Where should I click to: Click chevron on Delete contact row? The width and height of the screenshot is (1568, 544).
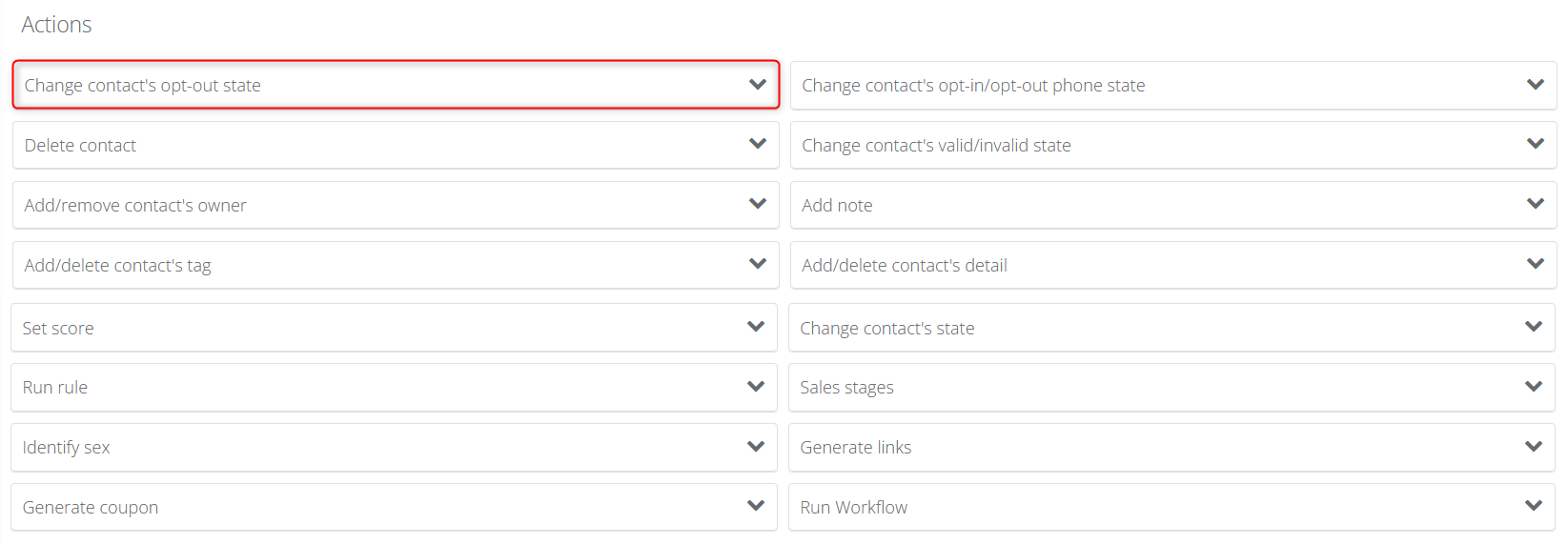pos(758,144)
